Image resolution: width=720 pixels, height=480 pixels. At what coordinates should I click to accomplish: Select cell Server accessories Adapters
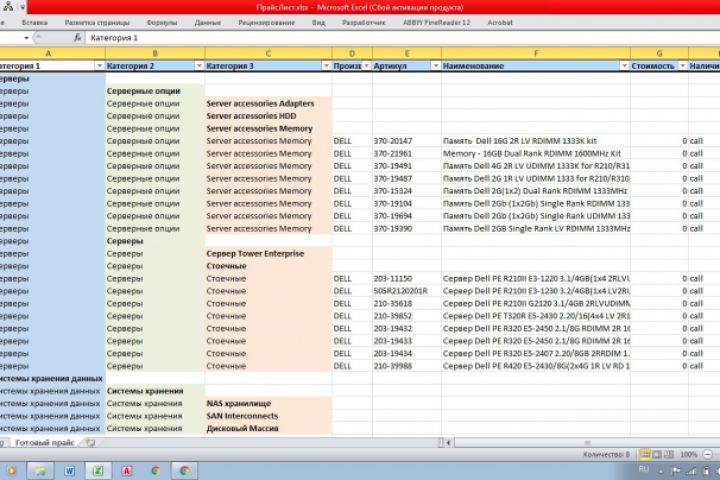[268, 104]
